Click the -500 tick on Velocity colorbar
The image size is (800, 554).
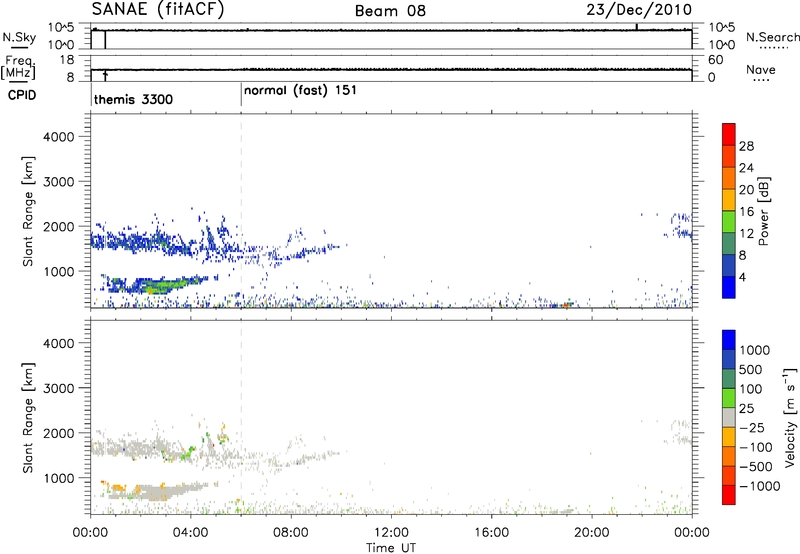(756, 466)
